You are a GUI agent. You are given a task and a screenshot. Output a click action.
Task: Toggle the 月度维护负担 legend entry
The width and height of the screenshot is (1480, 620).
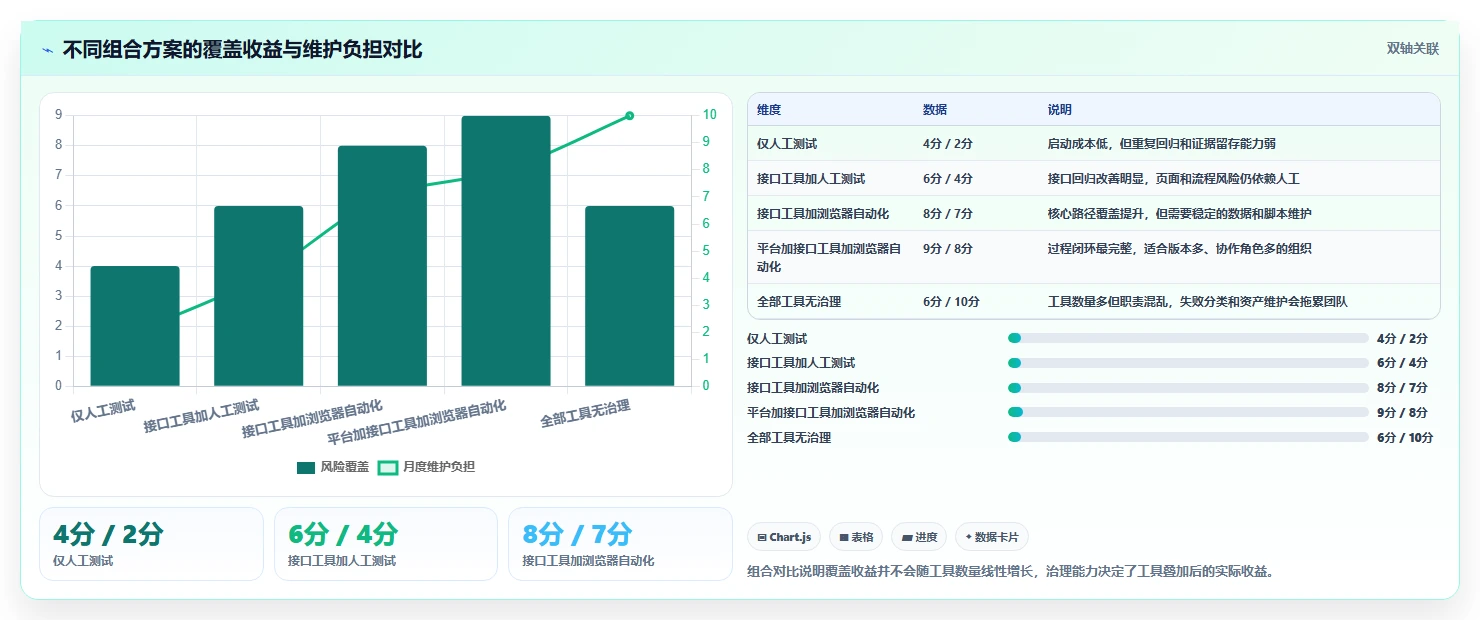(426, 467)
